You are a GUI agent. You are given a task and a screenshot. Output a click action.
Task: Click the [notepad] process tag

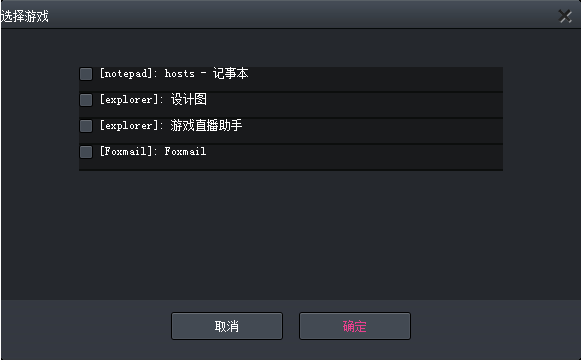(x=126, y=74)
